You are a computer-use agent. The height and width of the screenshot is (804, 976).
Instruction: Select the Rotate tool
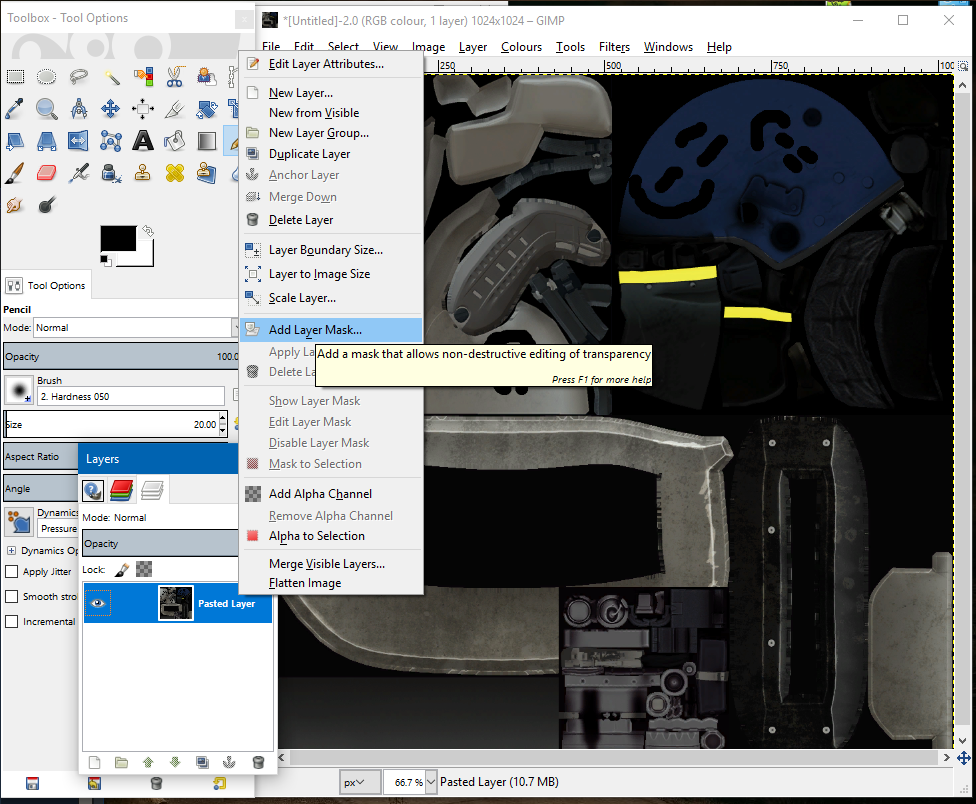[207, 109]
